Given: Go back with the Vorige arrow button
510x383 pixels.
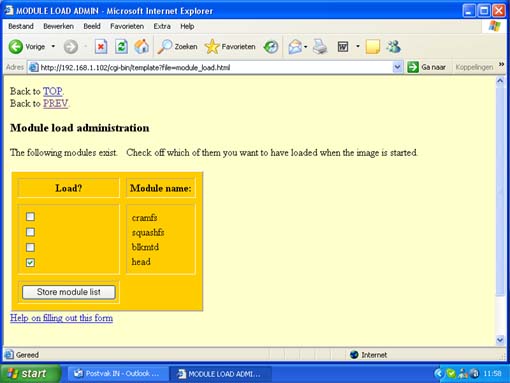Looking at the screenshot, I should [27, 47].
